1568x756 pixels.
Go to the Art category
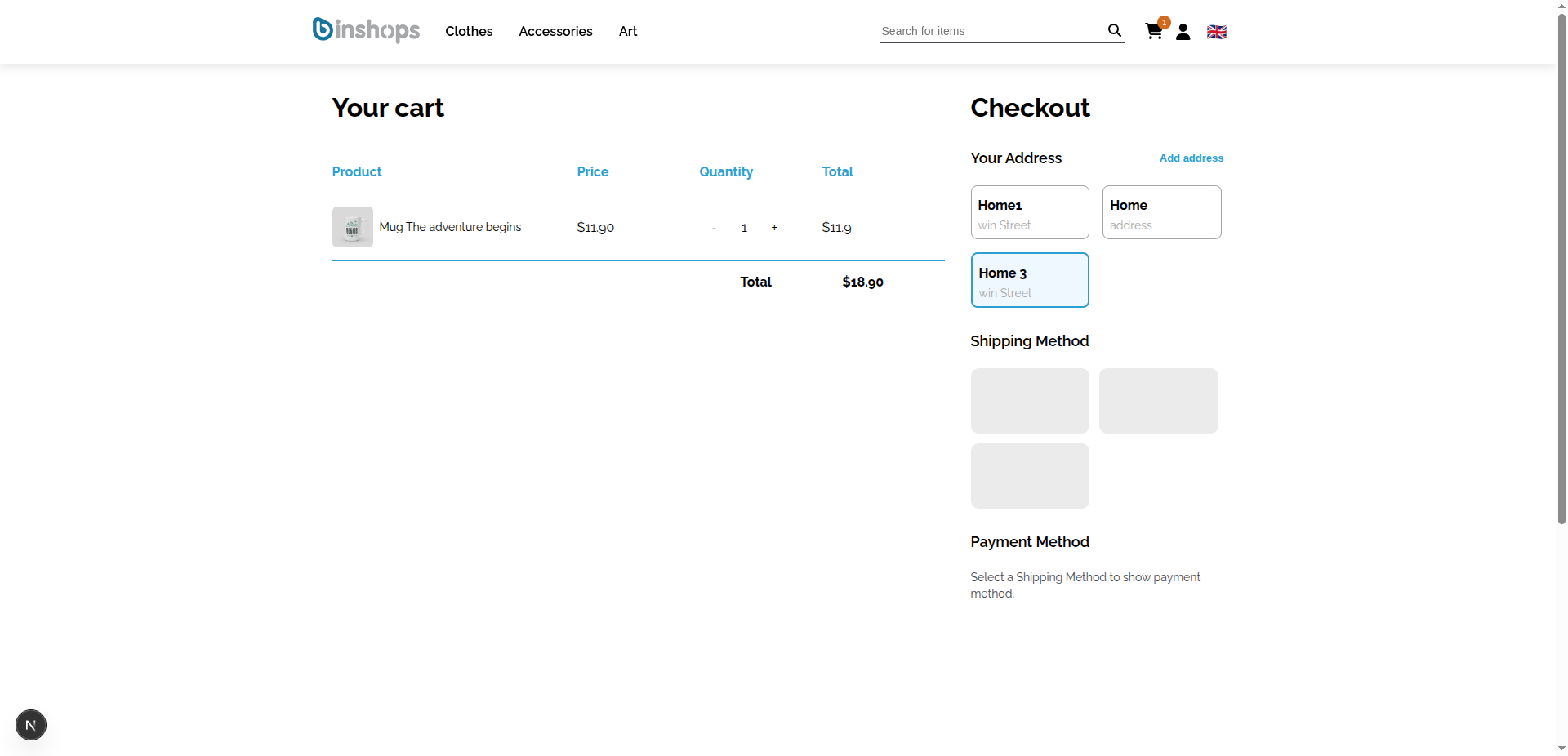tap(627, 31)
